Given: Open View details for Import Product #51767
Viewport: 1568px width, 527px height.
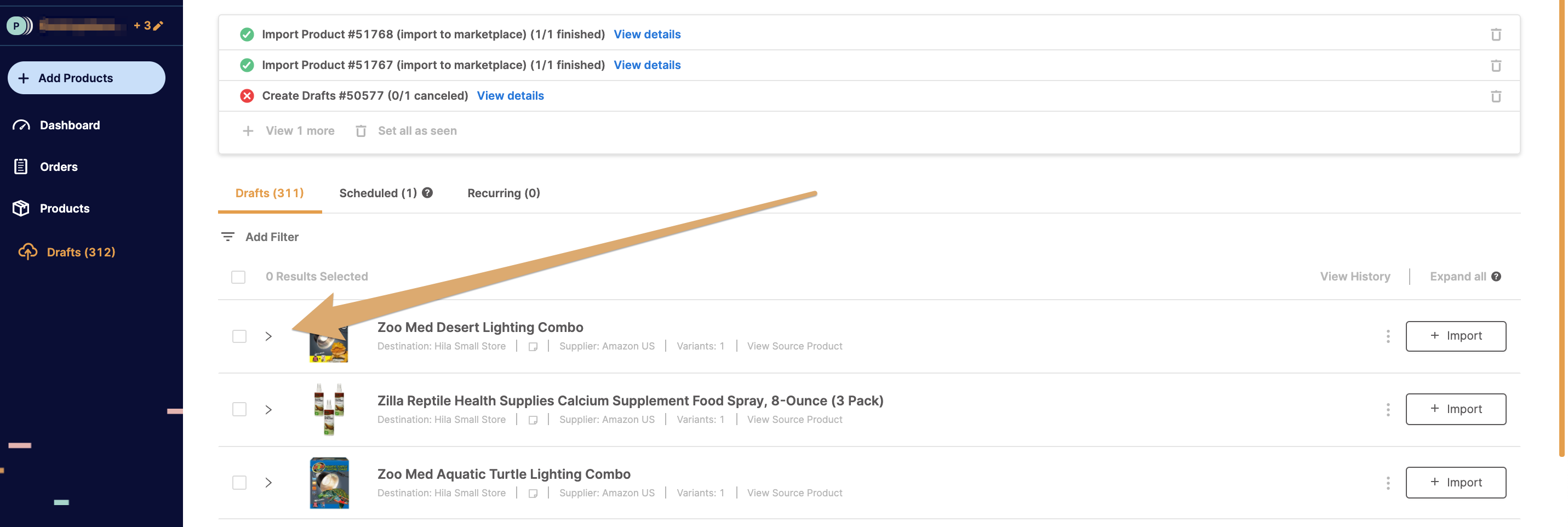Looking at the screenshot, I should pyautogui.click(x=646, y=65).
